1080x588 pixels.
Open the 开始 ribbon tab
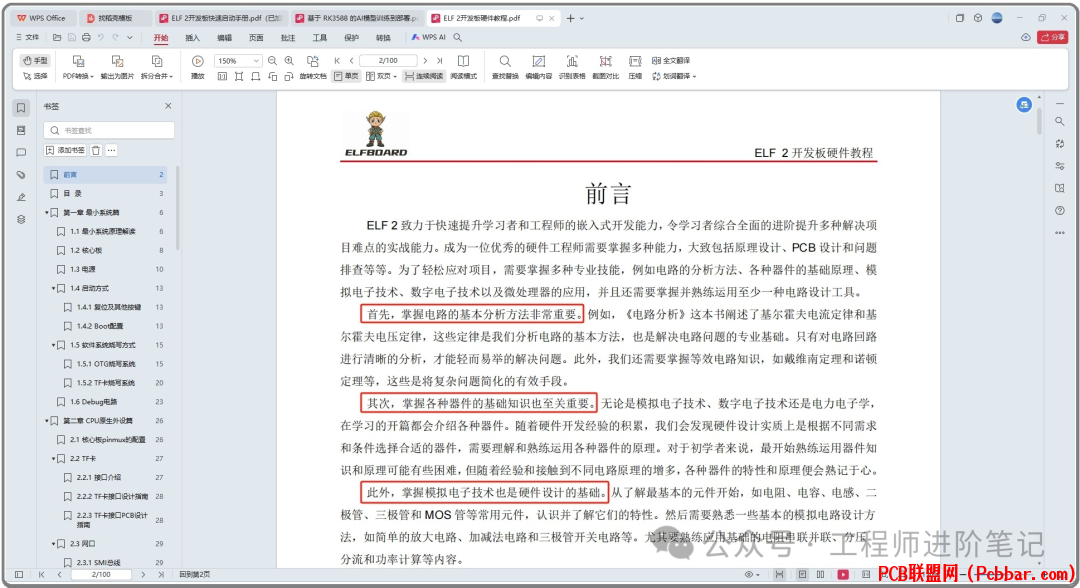(x=160, y=38)
